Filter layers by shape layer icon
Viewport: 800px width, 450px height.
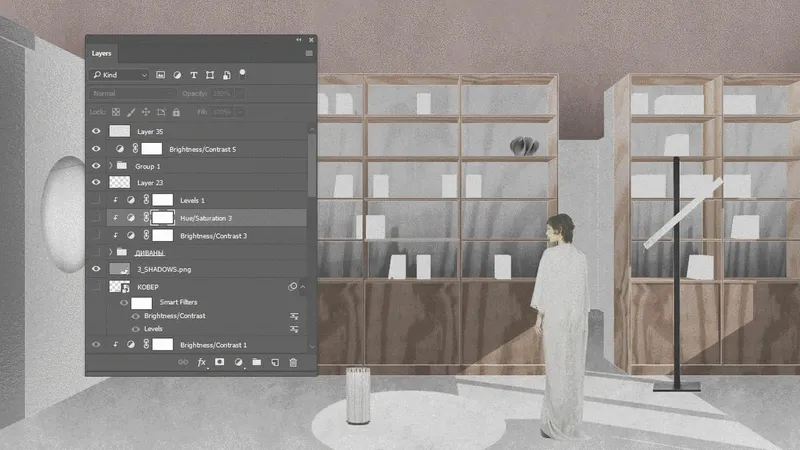(x=210, y=75)
